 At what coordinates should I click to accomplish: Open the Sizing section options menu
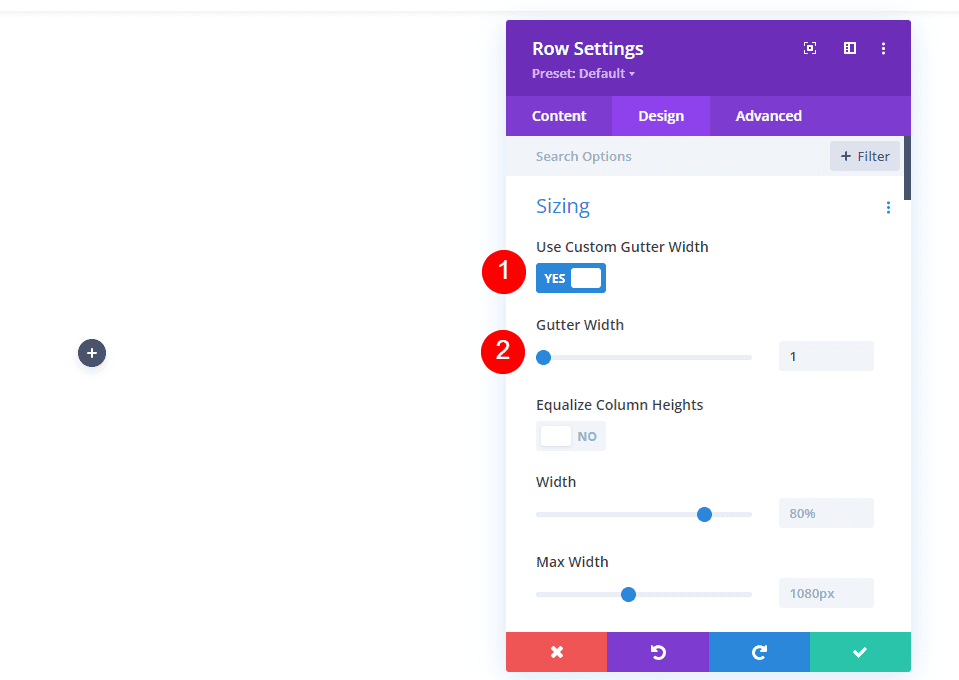pos(888,207)
